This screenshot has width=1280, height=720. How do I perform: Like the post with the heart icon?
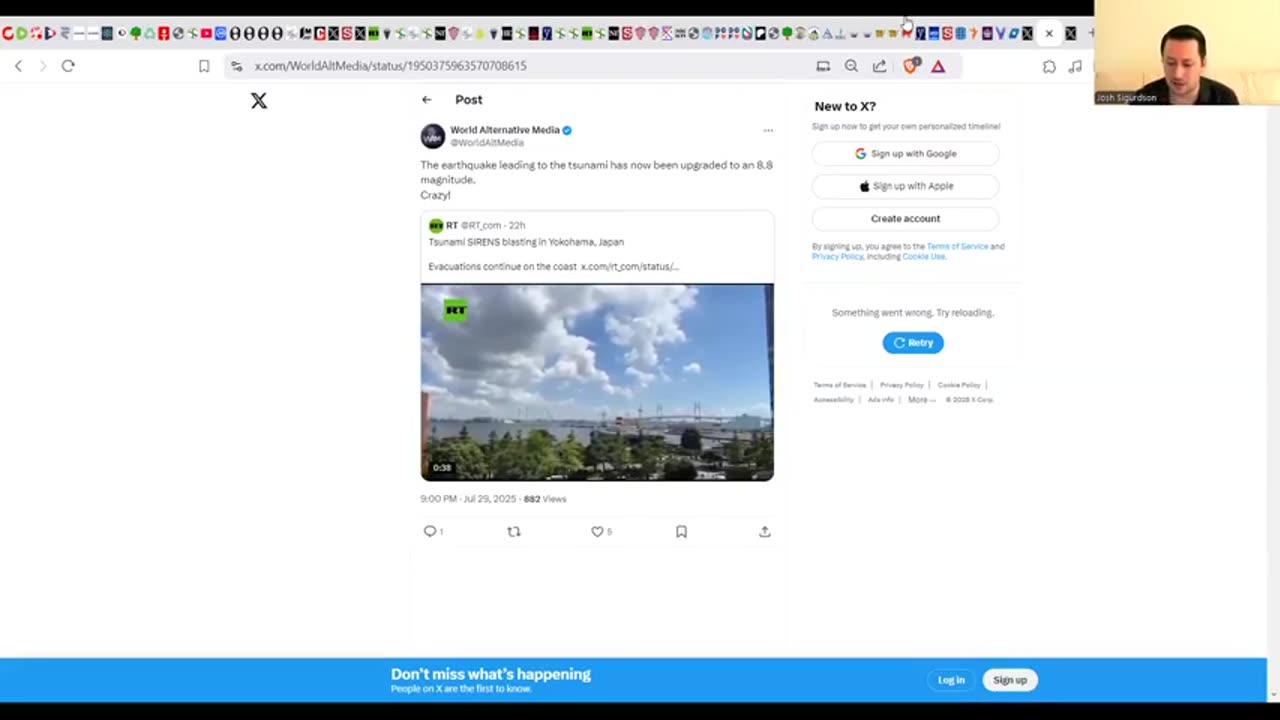point(597,532)
